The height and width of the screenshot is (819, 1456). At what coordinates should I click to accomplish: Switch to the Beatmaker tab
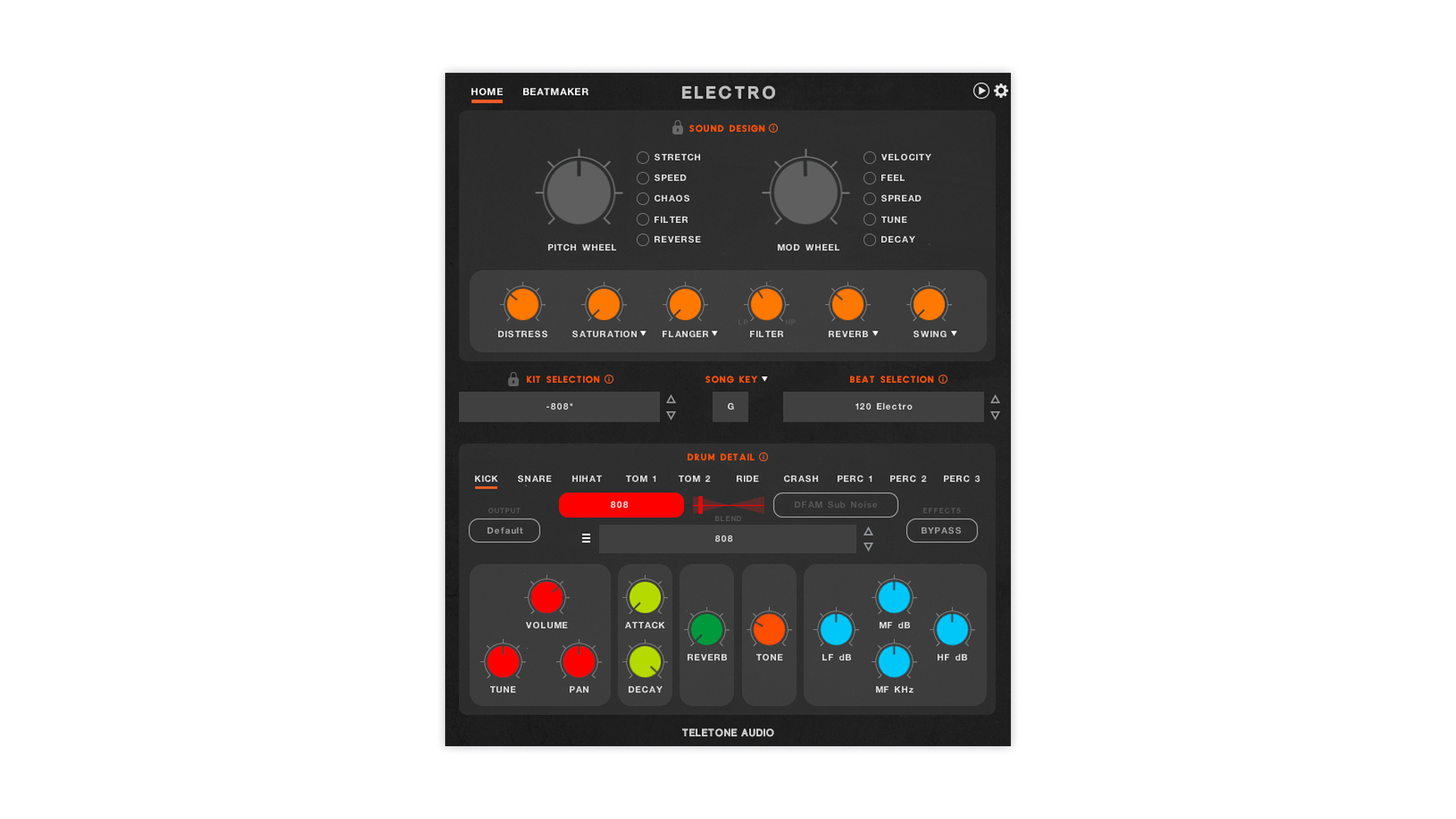[x=555, y=92]
